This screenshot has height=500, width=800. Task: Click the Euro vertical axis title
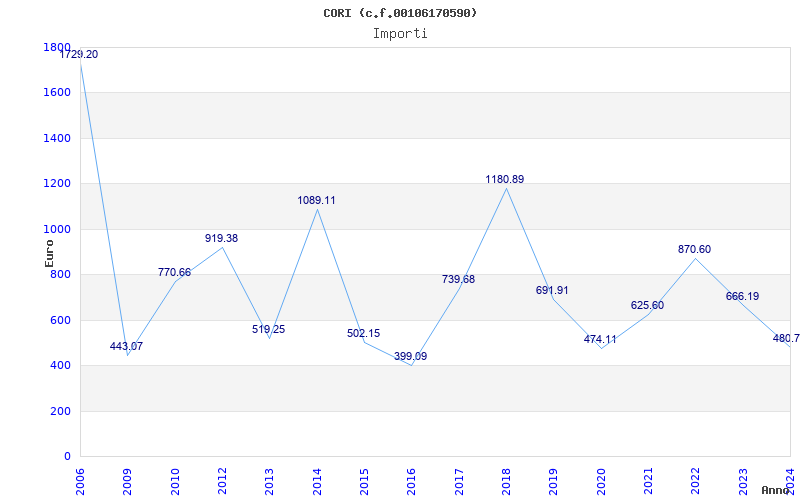49,253
